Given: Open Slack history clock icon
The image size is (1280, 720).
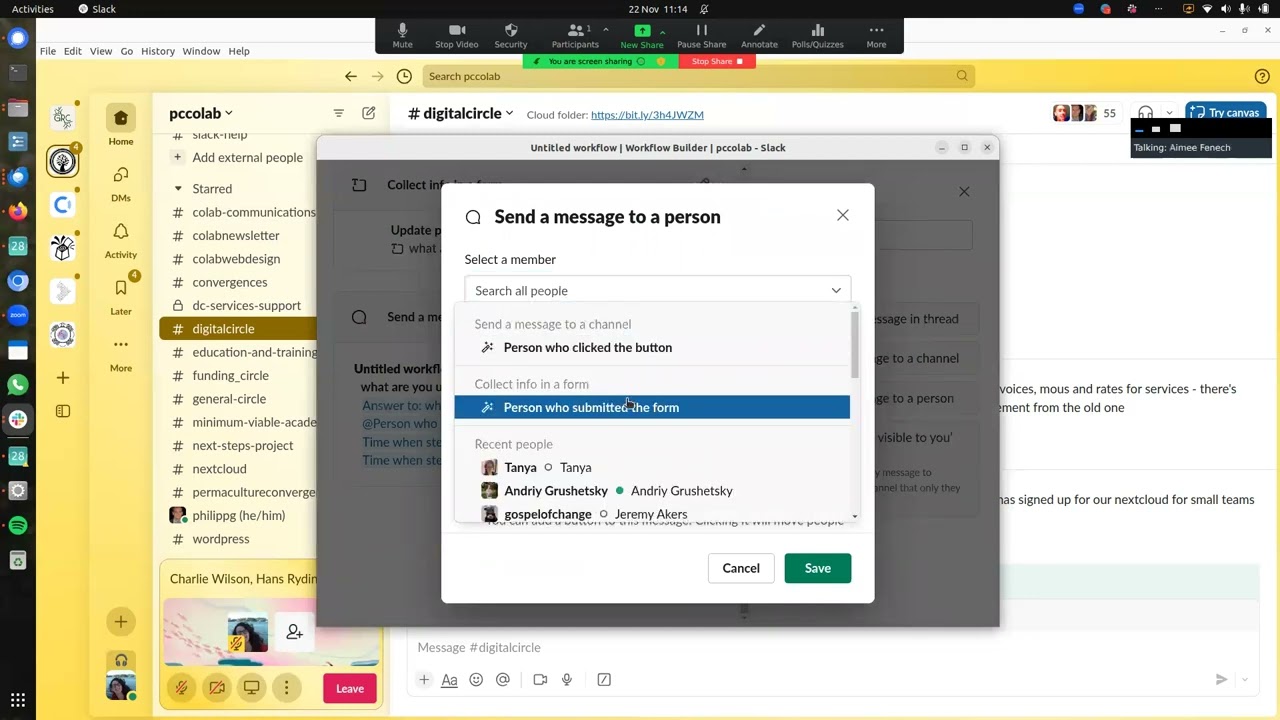Looking at the screenshot, I should click(404, 76).
